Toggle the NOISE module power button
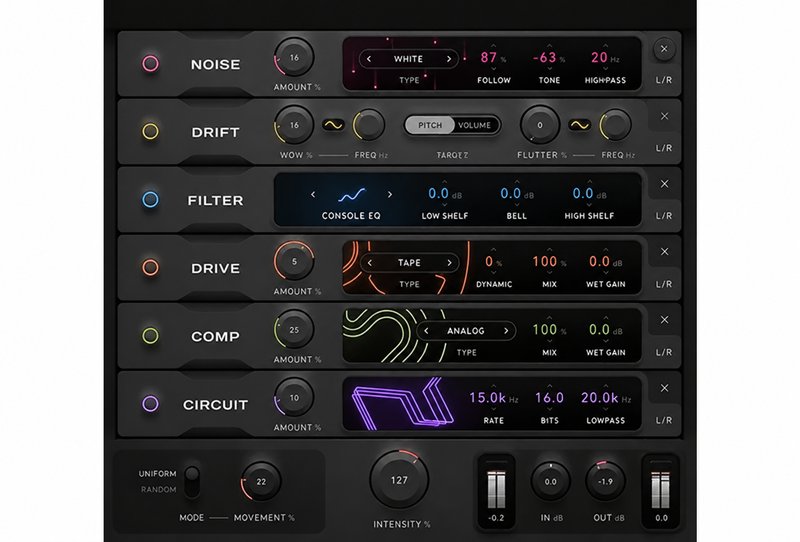800x542 pixels. tap(150, 64)
